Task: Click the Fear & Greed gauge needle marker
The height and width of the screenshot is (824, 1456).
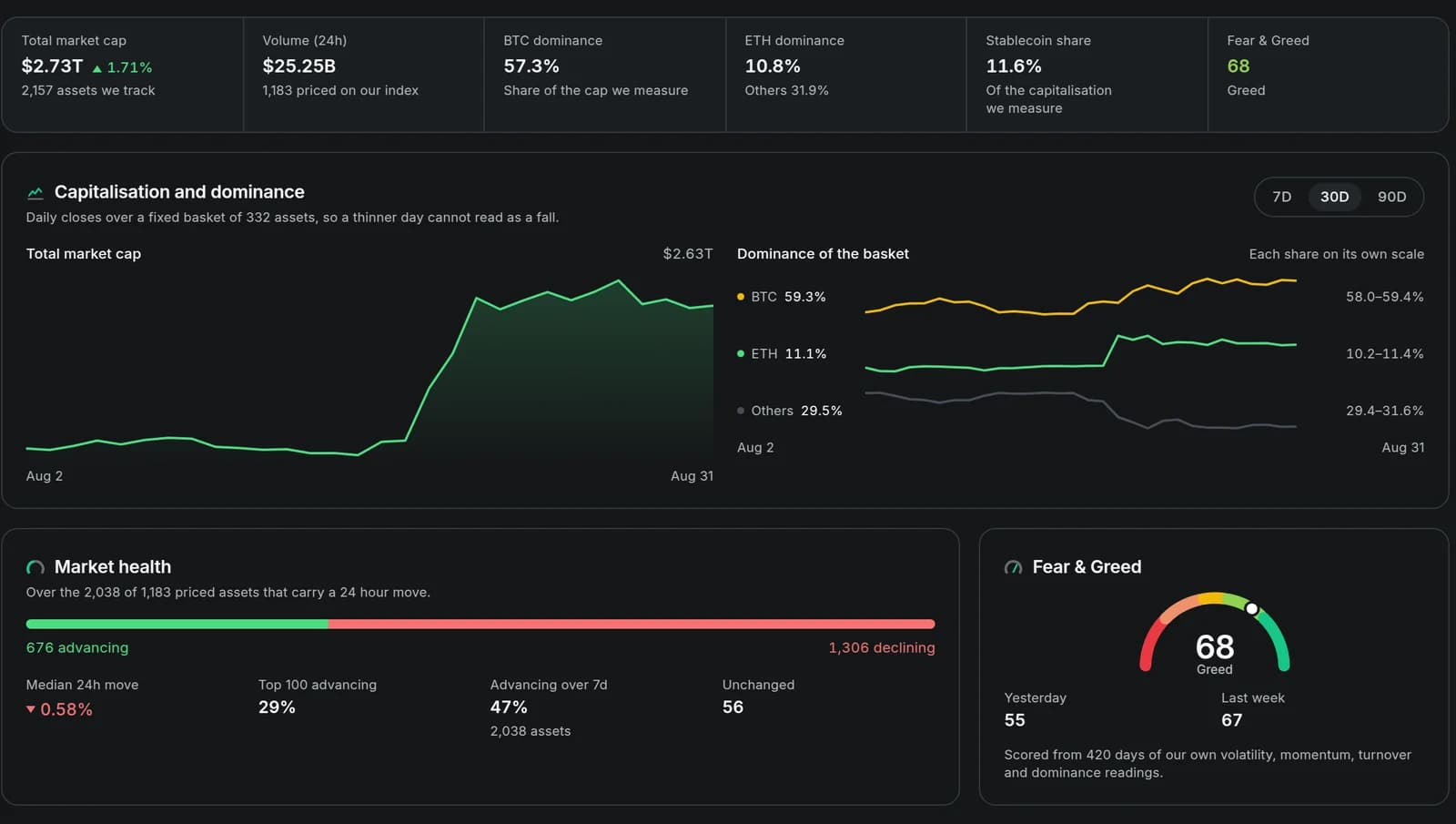Action: (x=1251, y=608)
